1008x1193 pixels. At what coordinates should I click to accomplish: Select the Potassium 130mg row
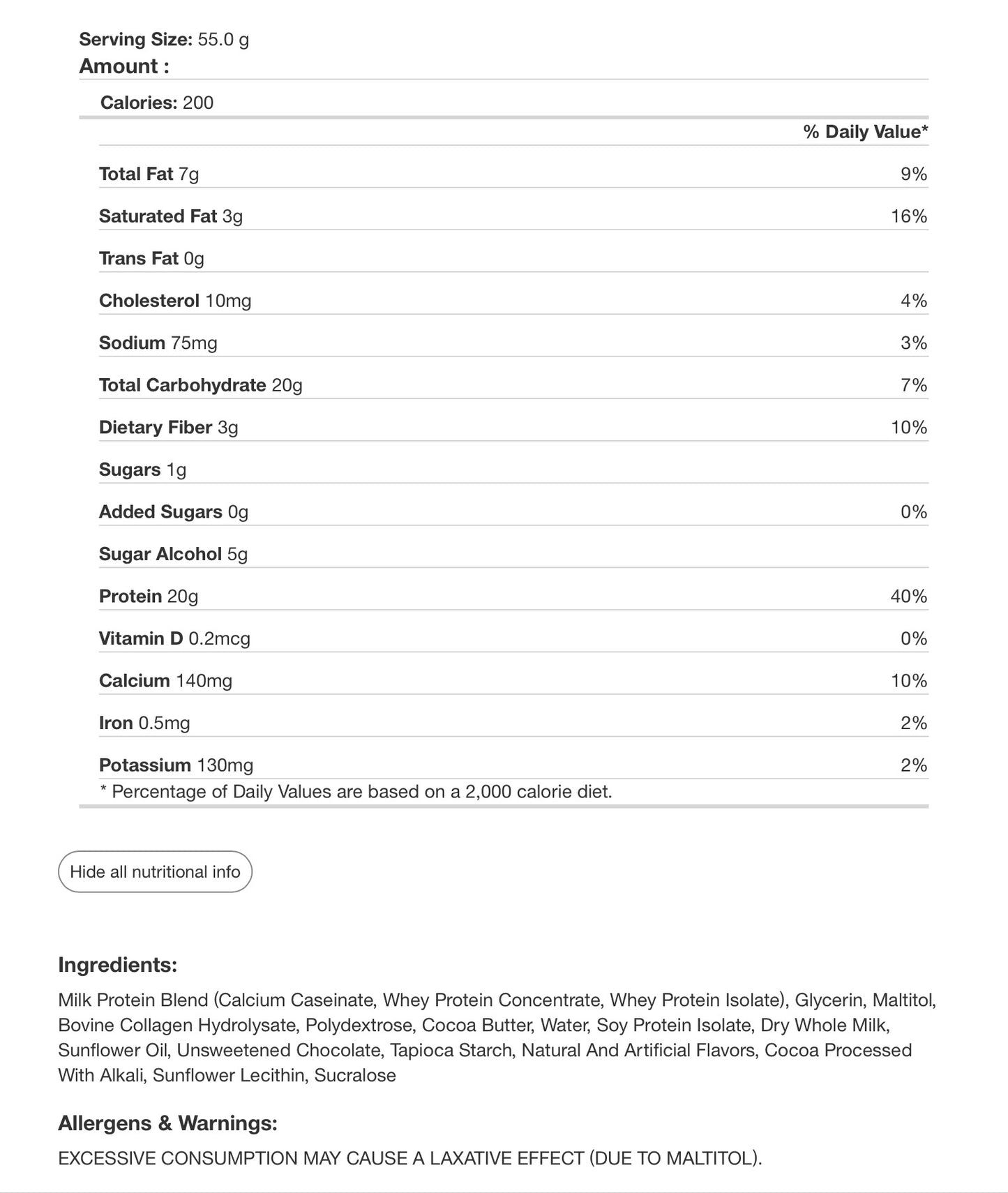click(513, 765)
